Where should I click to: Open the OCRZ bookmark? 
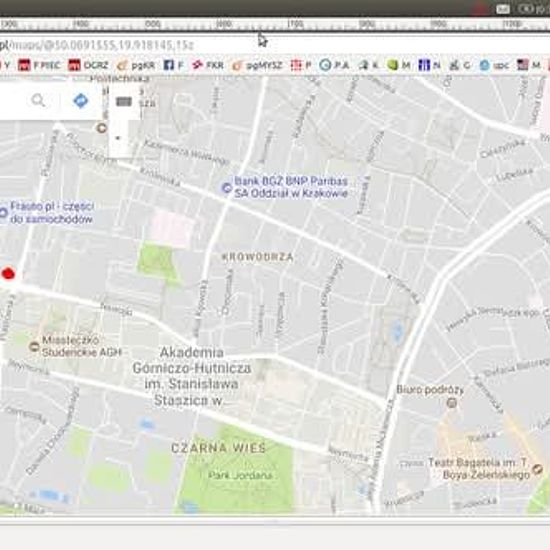pyautogui.click(x=88, y=65)
